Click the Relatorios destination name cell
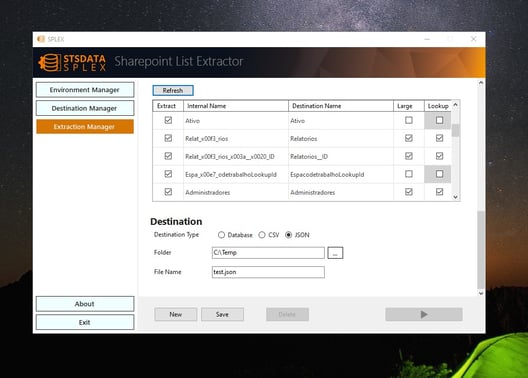Image resolution: width=528 pixels, height=378 pixels. [x=341, y=138]
